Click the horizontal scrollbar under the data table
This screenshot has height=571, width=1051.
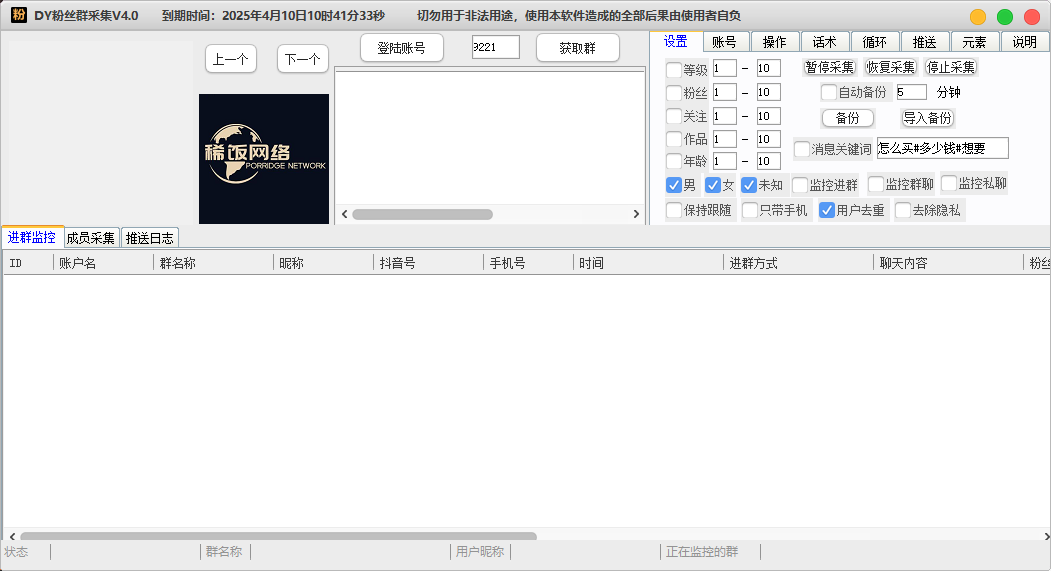pos(278,536)
